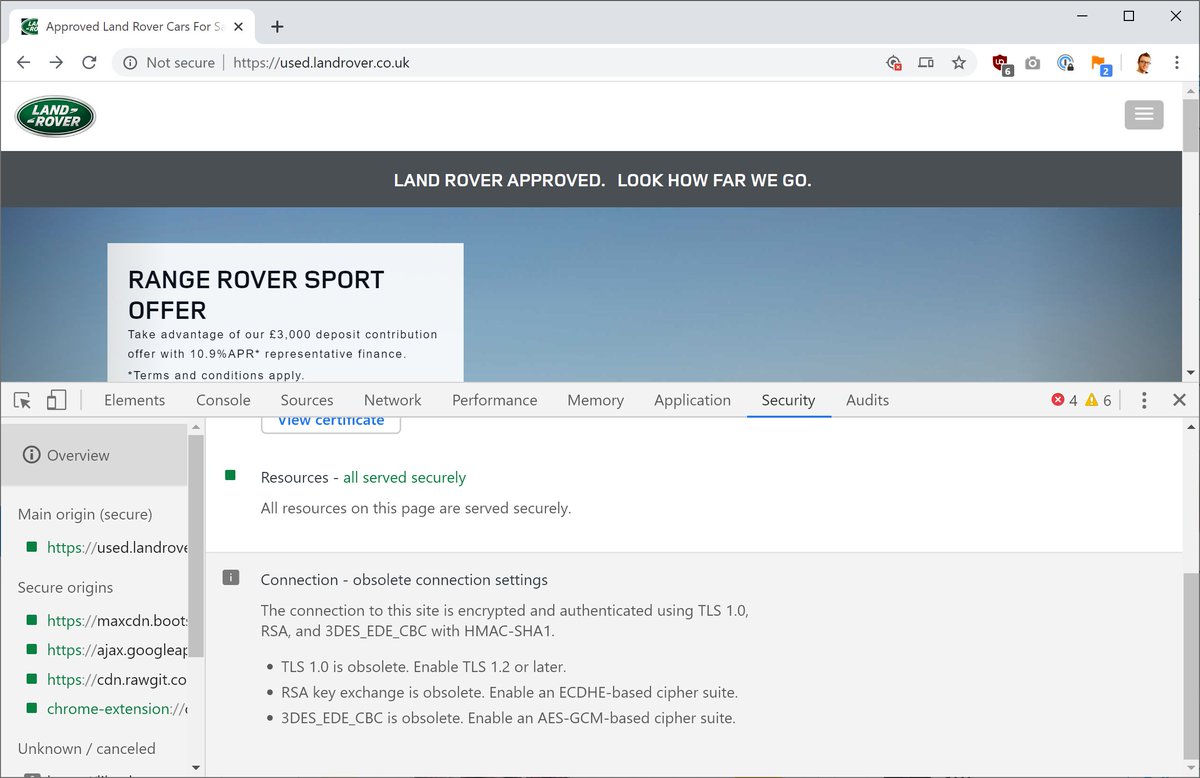Open the hamburger navigation menu
This screenshot has height=778, width=1200.
pos(1144,115)
